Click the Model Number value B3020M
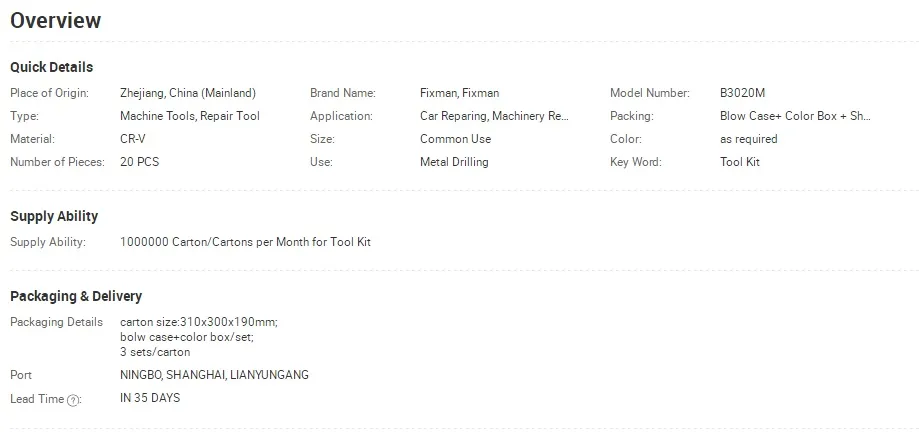Image resolution: width=919 pixels, height=443 pixels. pyautogui.click(x=743, y=93)
